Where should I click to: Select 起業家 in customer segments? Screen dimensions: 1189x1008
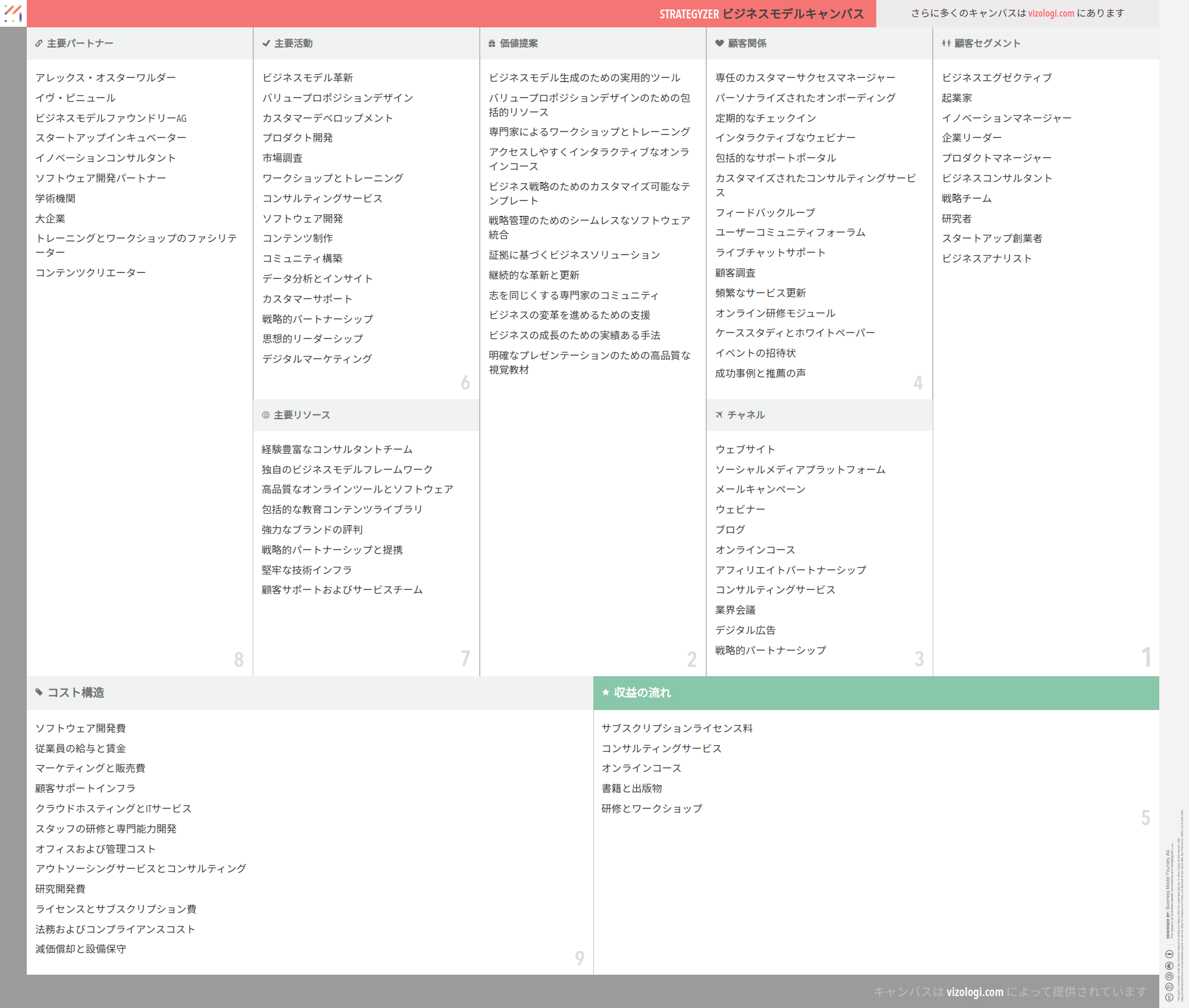pos(957,98)
